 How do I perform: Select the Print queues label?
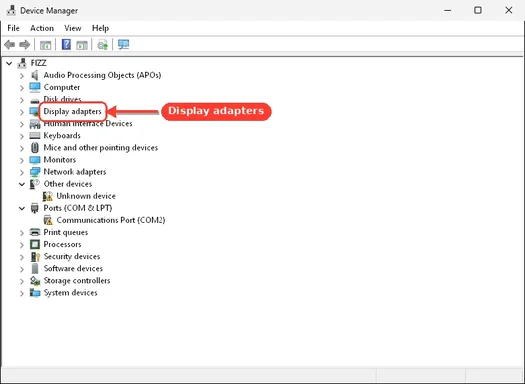[x=66, y=232]
